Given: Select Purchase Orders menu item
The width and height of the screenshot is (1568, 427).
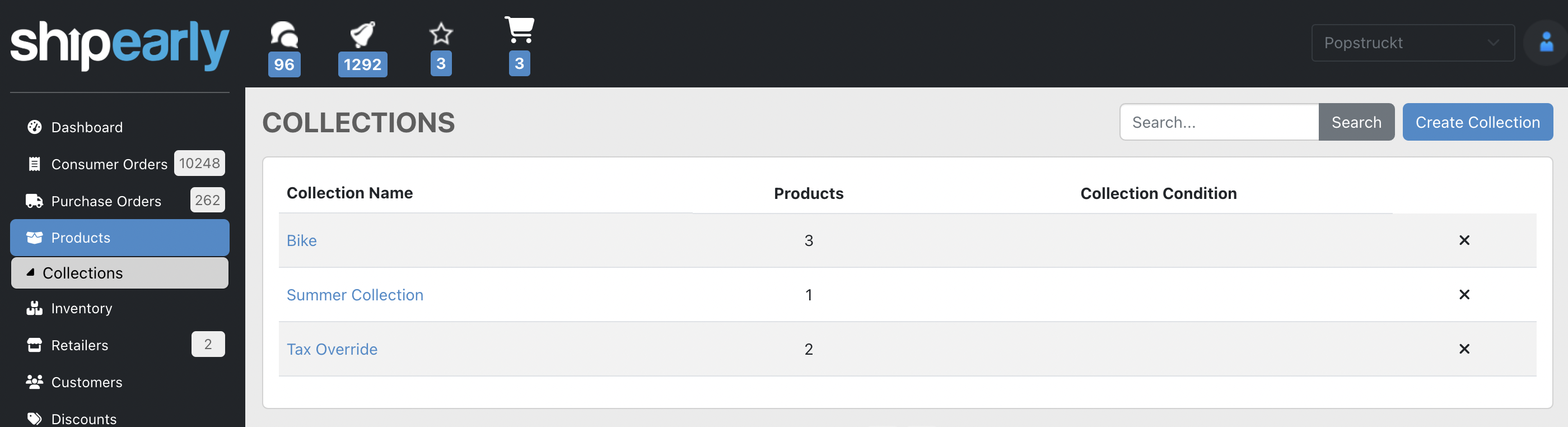Looking at the screenshot, I should tap(106, 201).
